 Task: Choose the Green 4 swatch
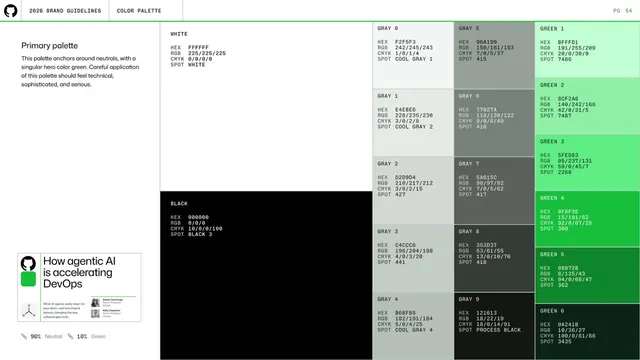click(587, 219)
